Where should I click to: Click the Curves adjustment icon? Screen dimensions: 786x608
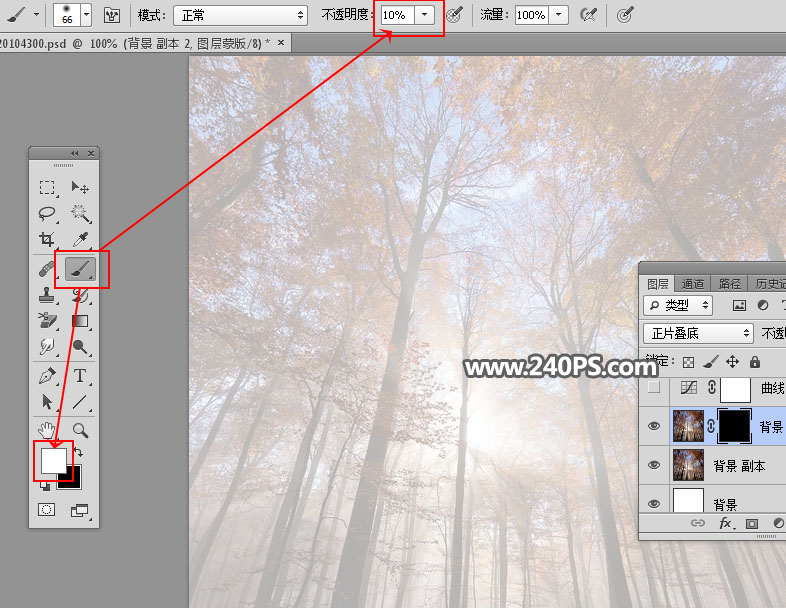pyautogui.click(x=689, y=387)
